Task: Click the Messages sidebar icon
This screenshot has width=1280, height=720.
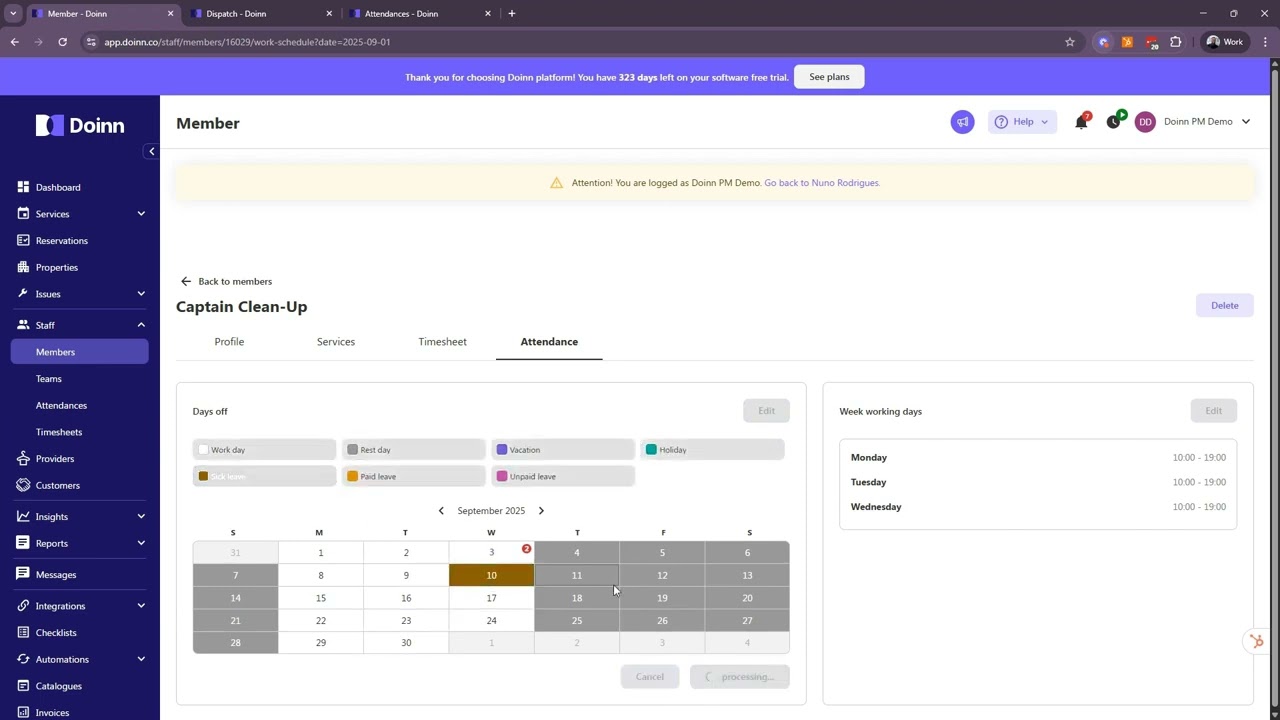Action: click(23, 574)
